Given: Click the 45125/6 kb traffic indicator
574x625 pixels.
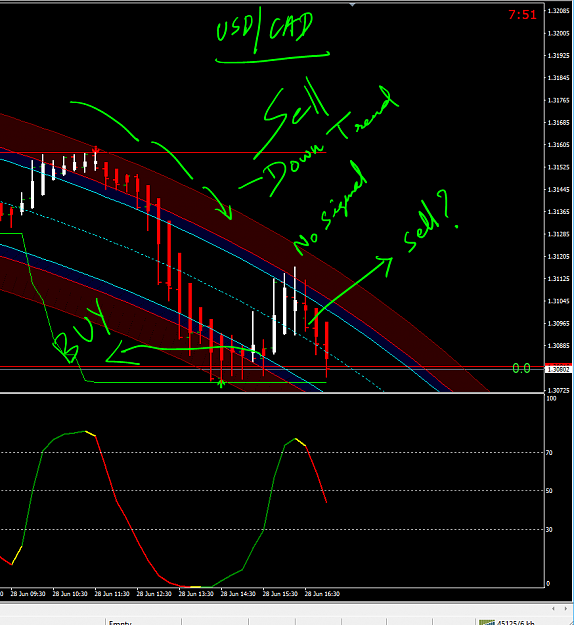Looking at the screenshot, I should pos(515,622).
